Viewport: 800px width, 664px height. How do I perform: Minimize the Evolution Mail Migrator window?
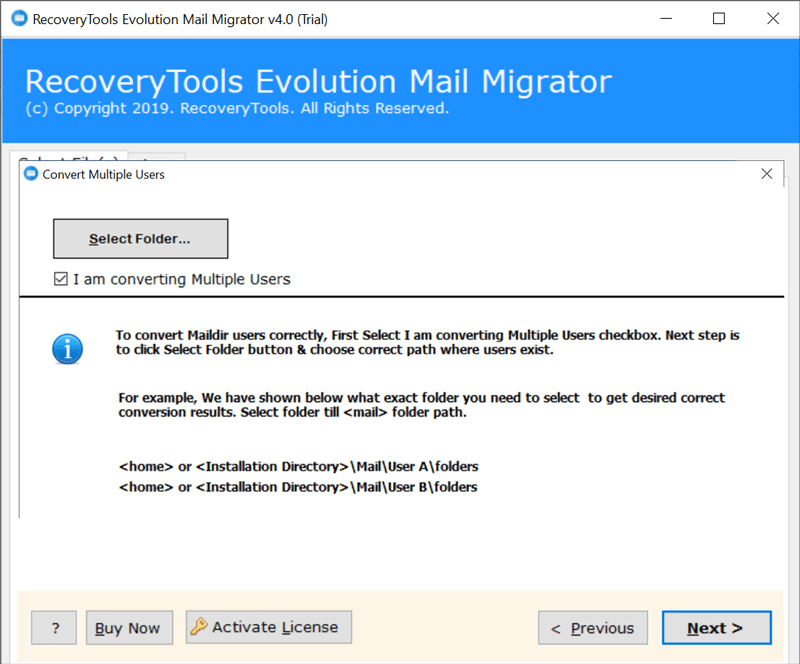pos(666,19)
